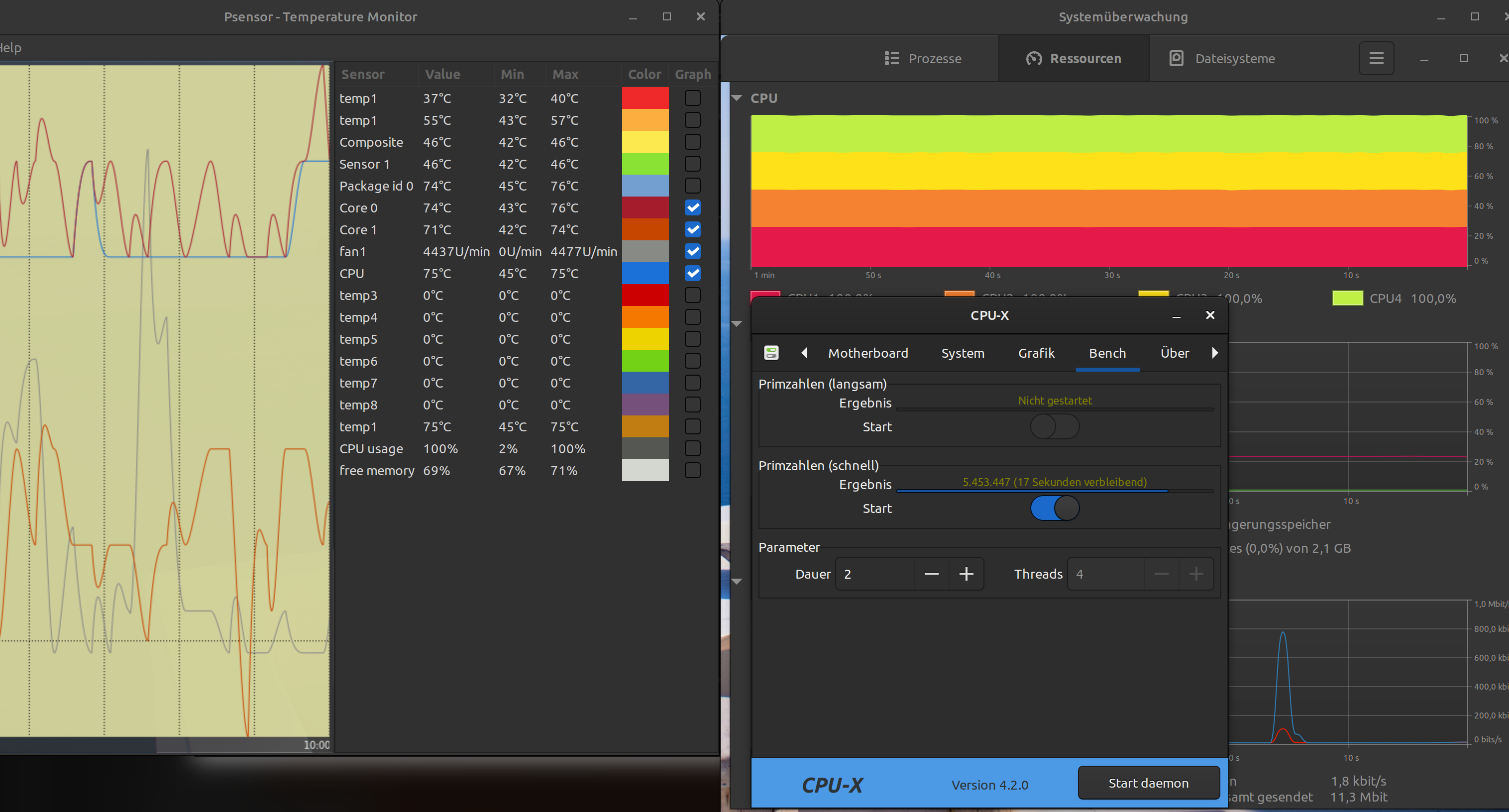
Task: Click the Dateisysteme disk icon
Action: tap(1176, 59)
